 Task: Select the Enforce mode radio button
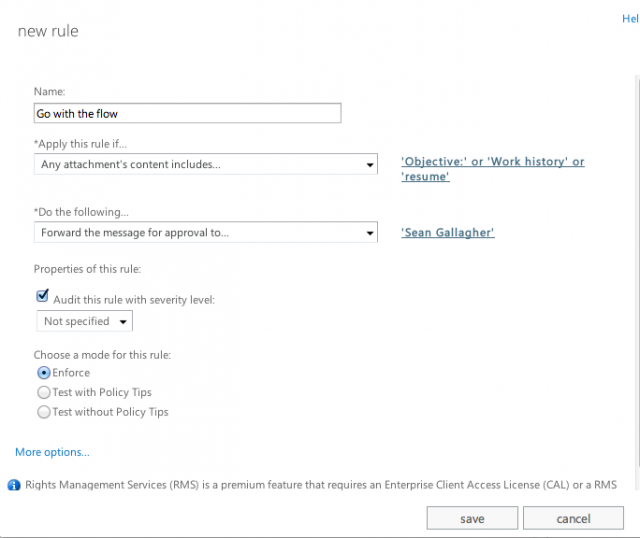click(44, 373)
